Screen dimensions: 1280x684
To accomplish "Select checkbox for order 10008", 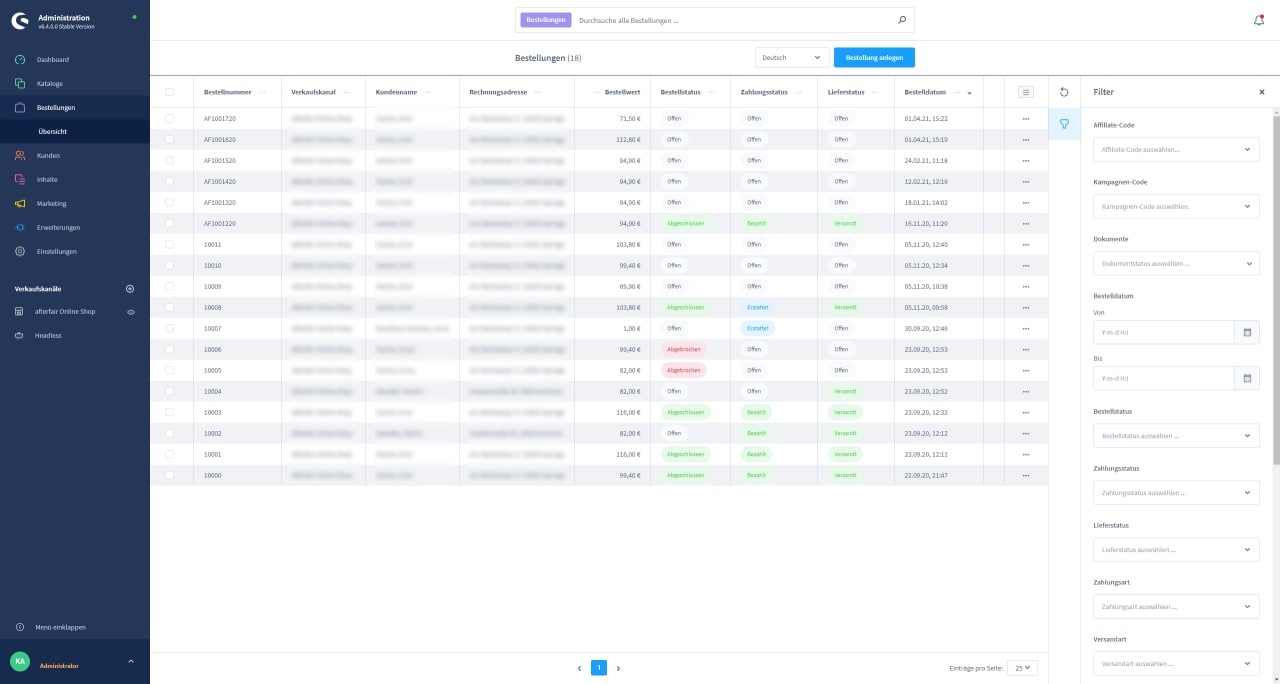I will tap(170, 307).
